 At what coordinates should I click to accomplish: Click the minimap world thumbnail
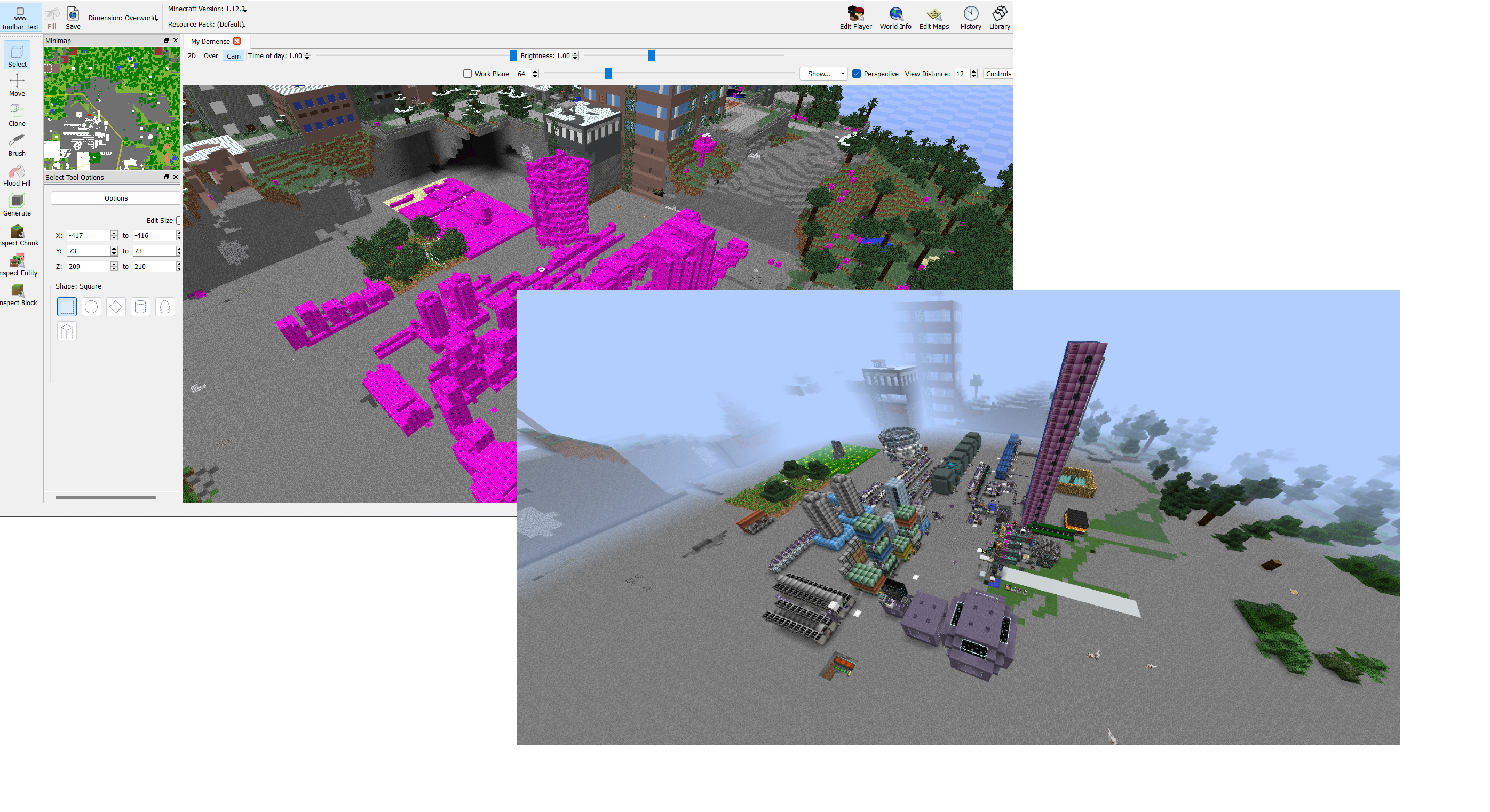click(x=112, y=109)
